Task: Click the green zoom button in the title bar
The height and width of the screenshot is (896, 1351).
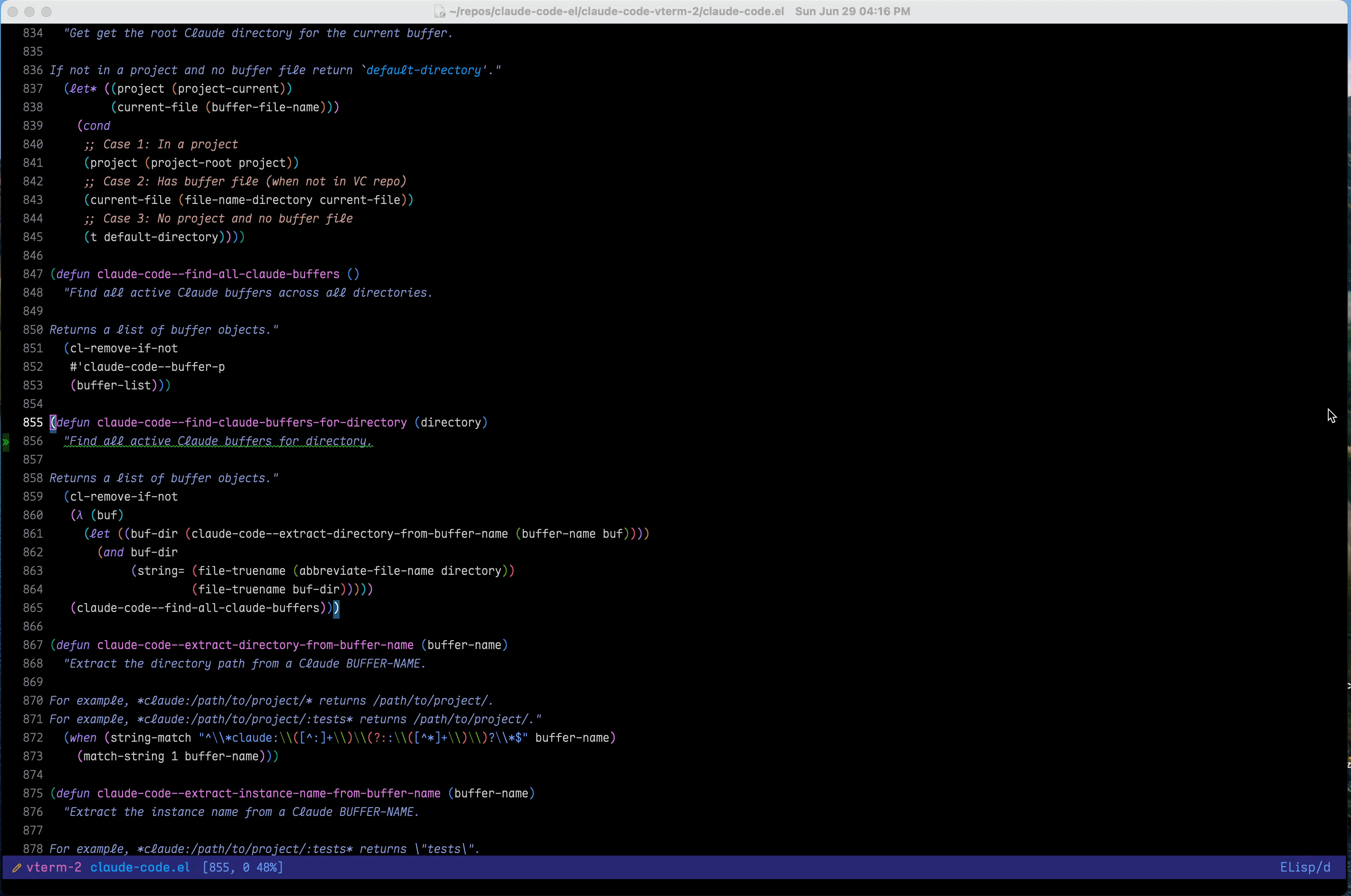Action: [47, 11]
